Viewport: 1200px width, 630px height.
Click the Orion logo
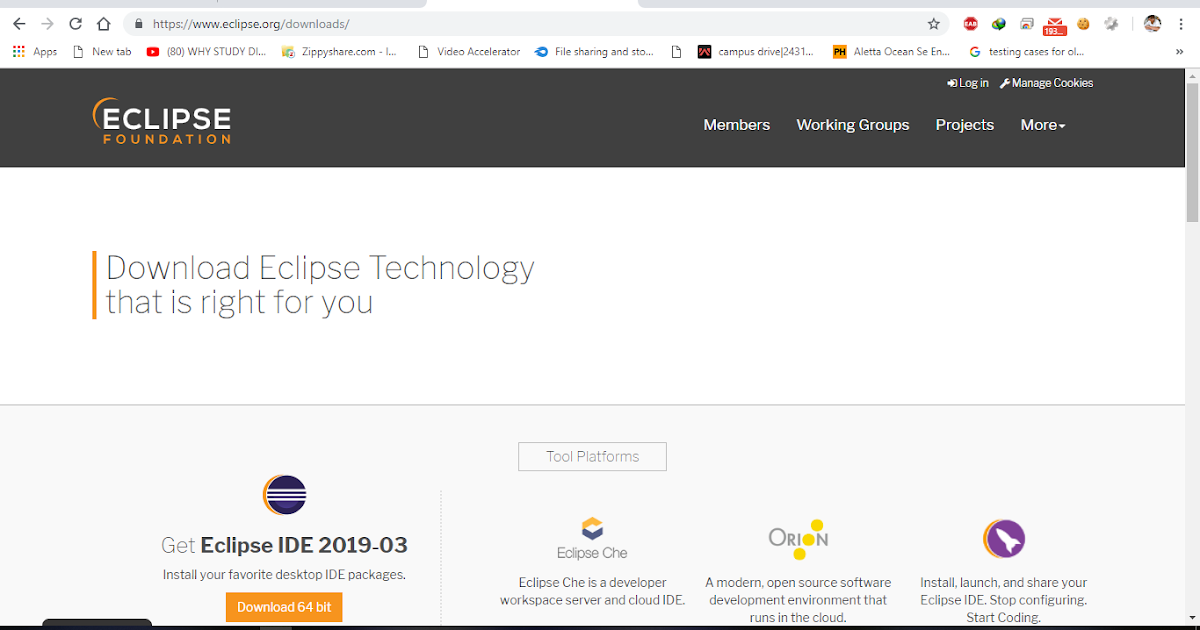797,538
